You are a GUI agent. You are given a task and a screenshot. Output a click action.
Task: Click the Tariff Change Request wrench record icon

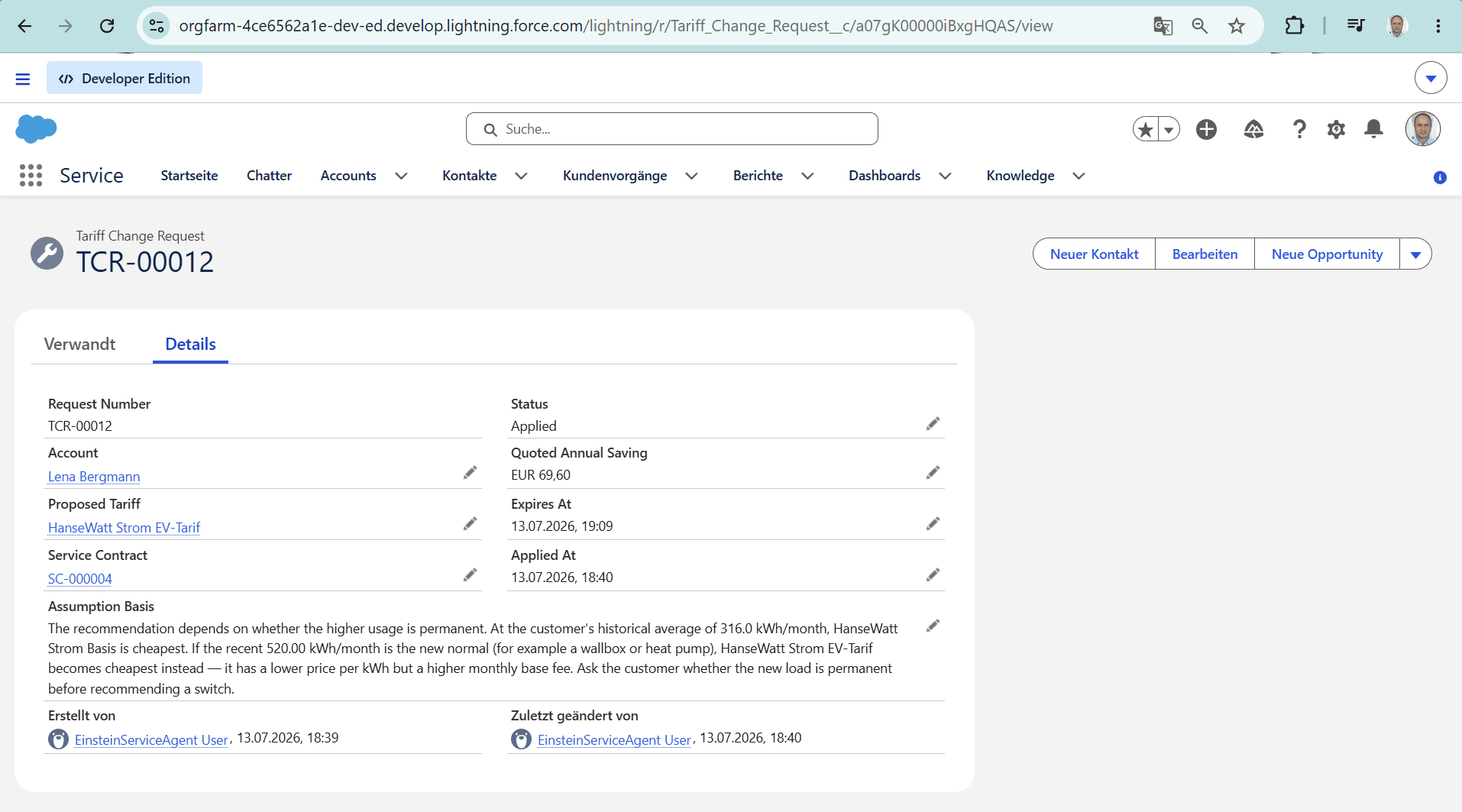point(47,253)
